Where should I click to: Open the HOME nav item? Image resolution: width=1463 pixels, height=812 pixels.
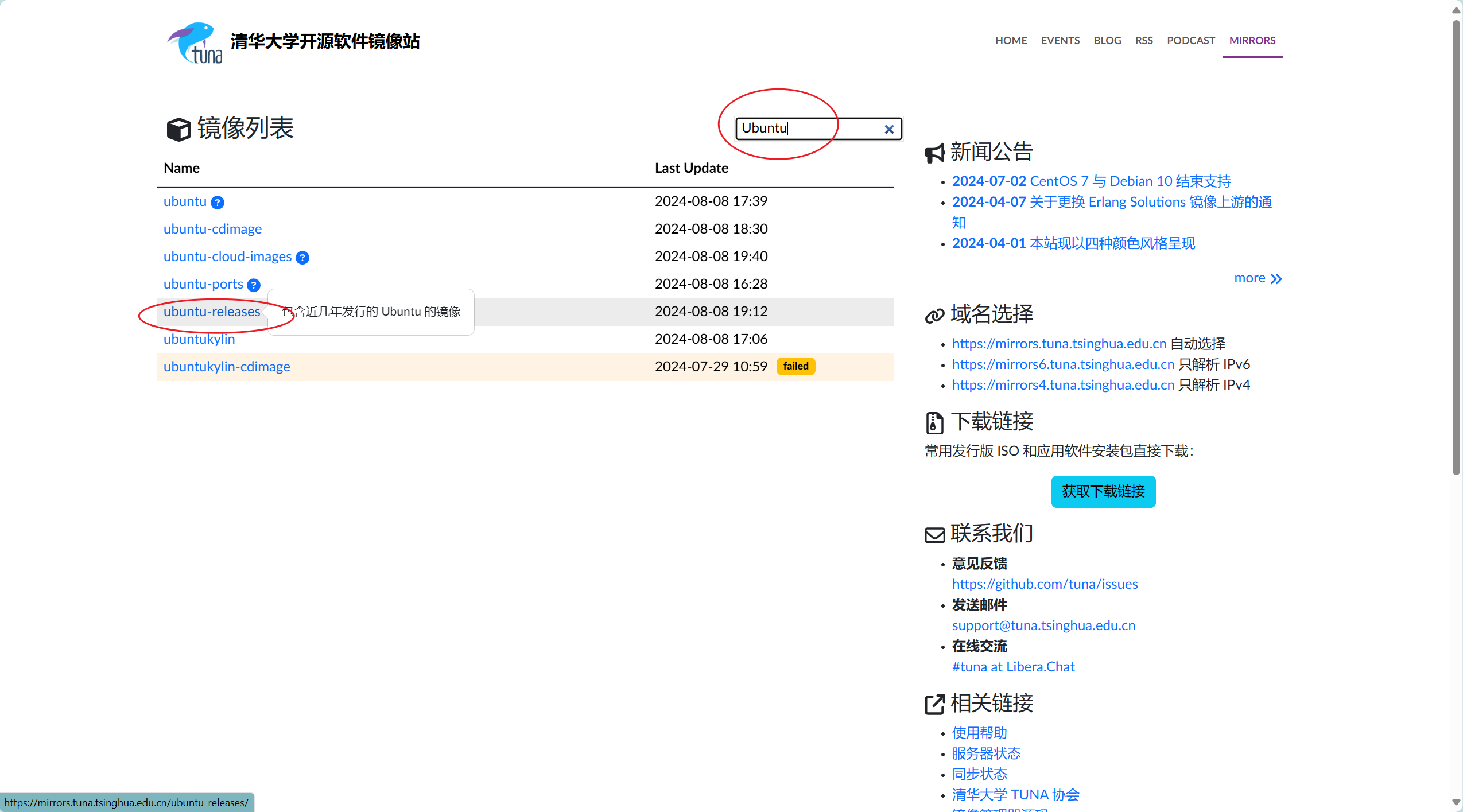[x=1011, y=41]
